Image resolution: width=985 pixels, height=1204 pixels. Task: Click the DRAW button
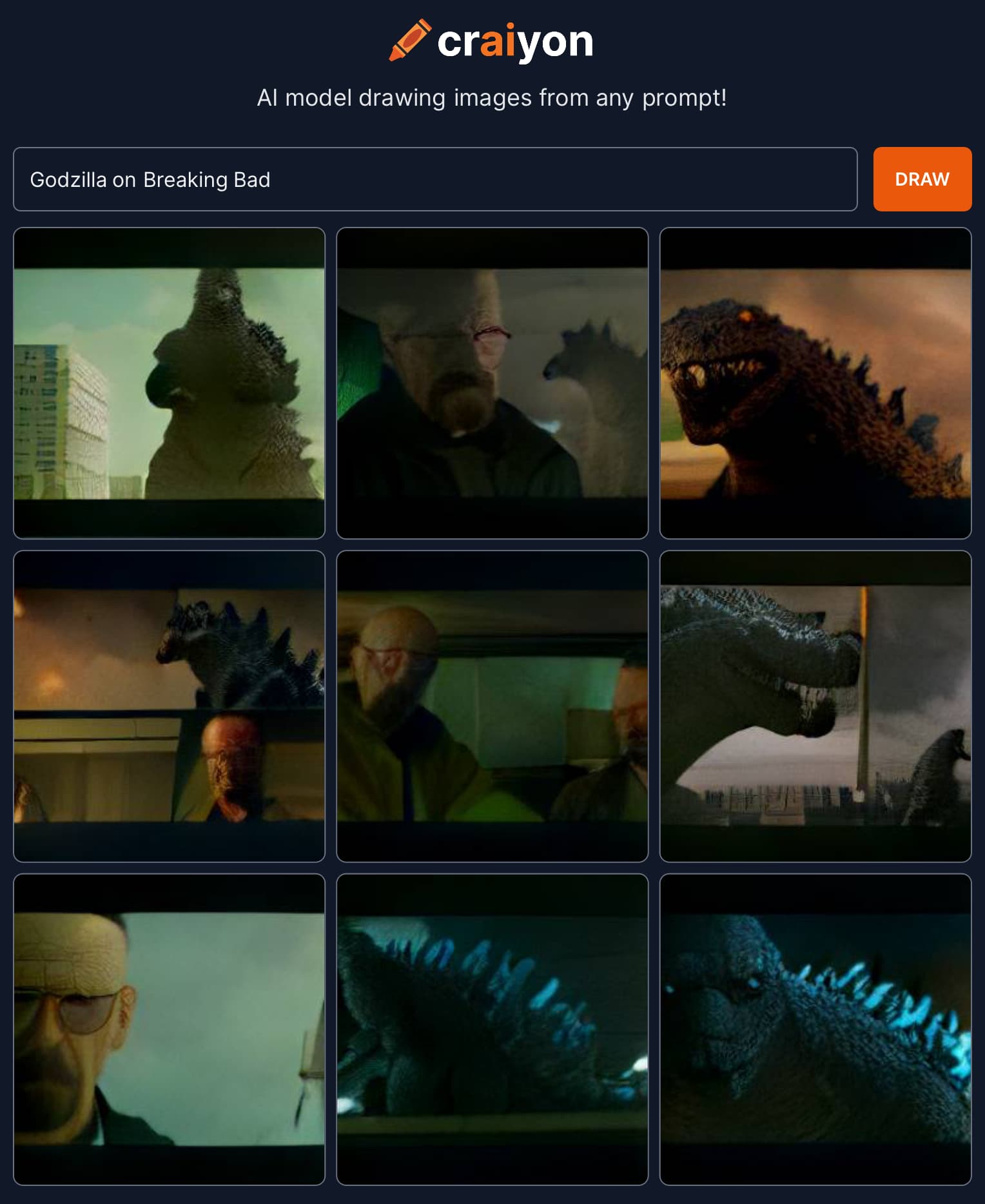(x=922, y=179)
